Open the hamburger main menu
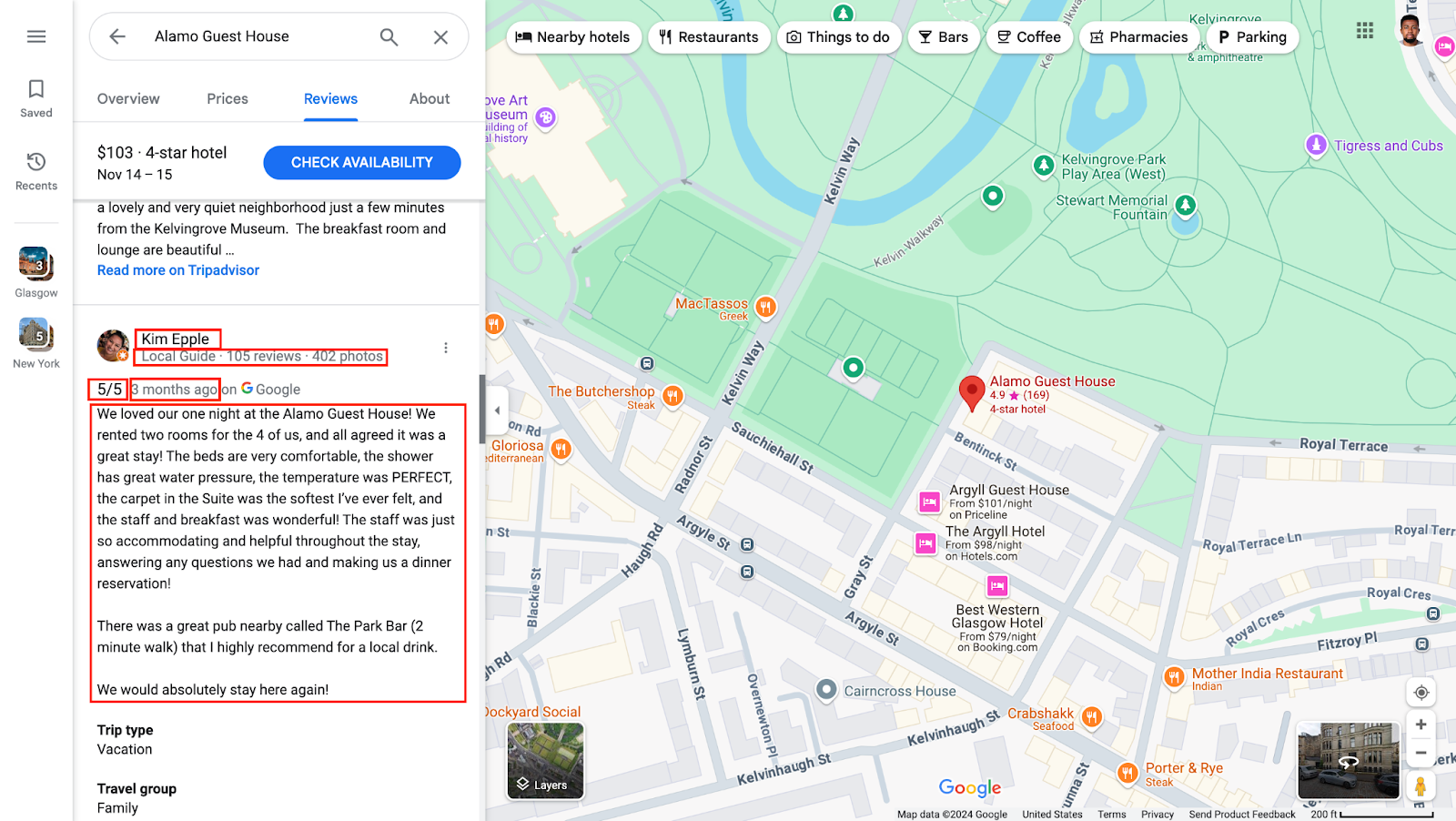Screen dimensions: 1456x821 coord(36,36)
